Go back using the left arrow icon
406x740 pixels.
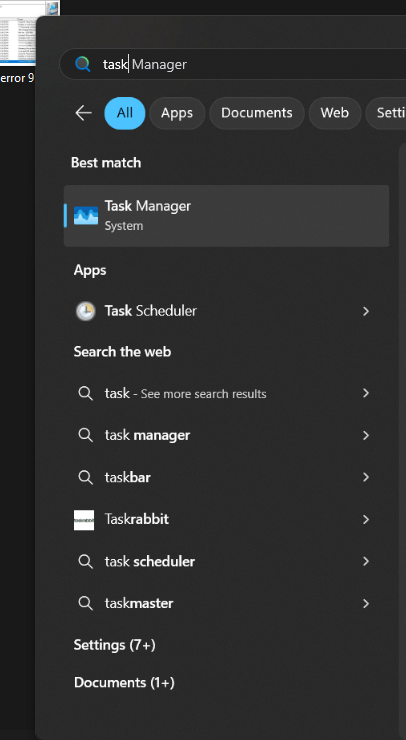click(84, 113)
